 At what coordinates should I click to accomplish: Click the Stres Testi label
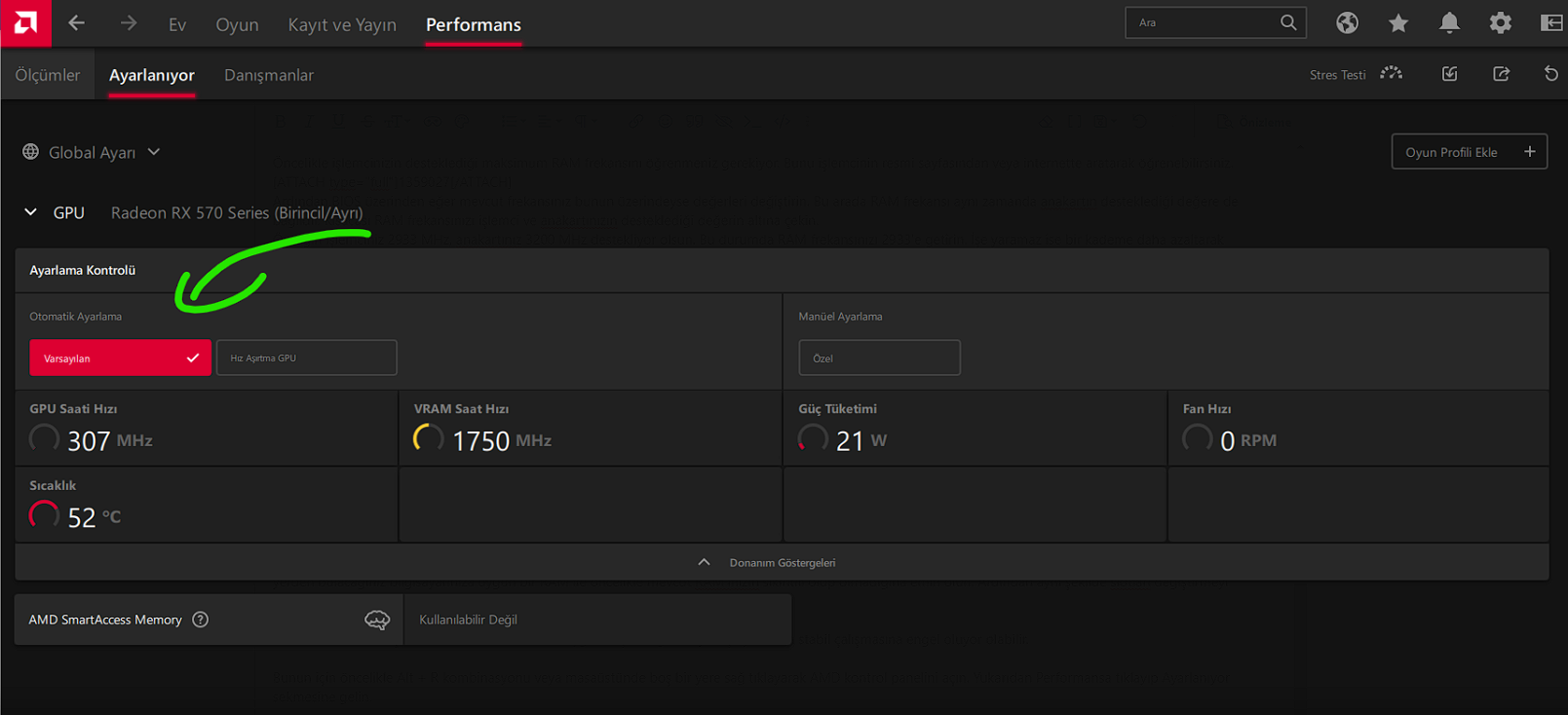point(1337,75)
